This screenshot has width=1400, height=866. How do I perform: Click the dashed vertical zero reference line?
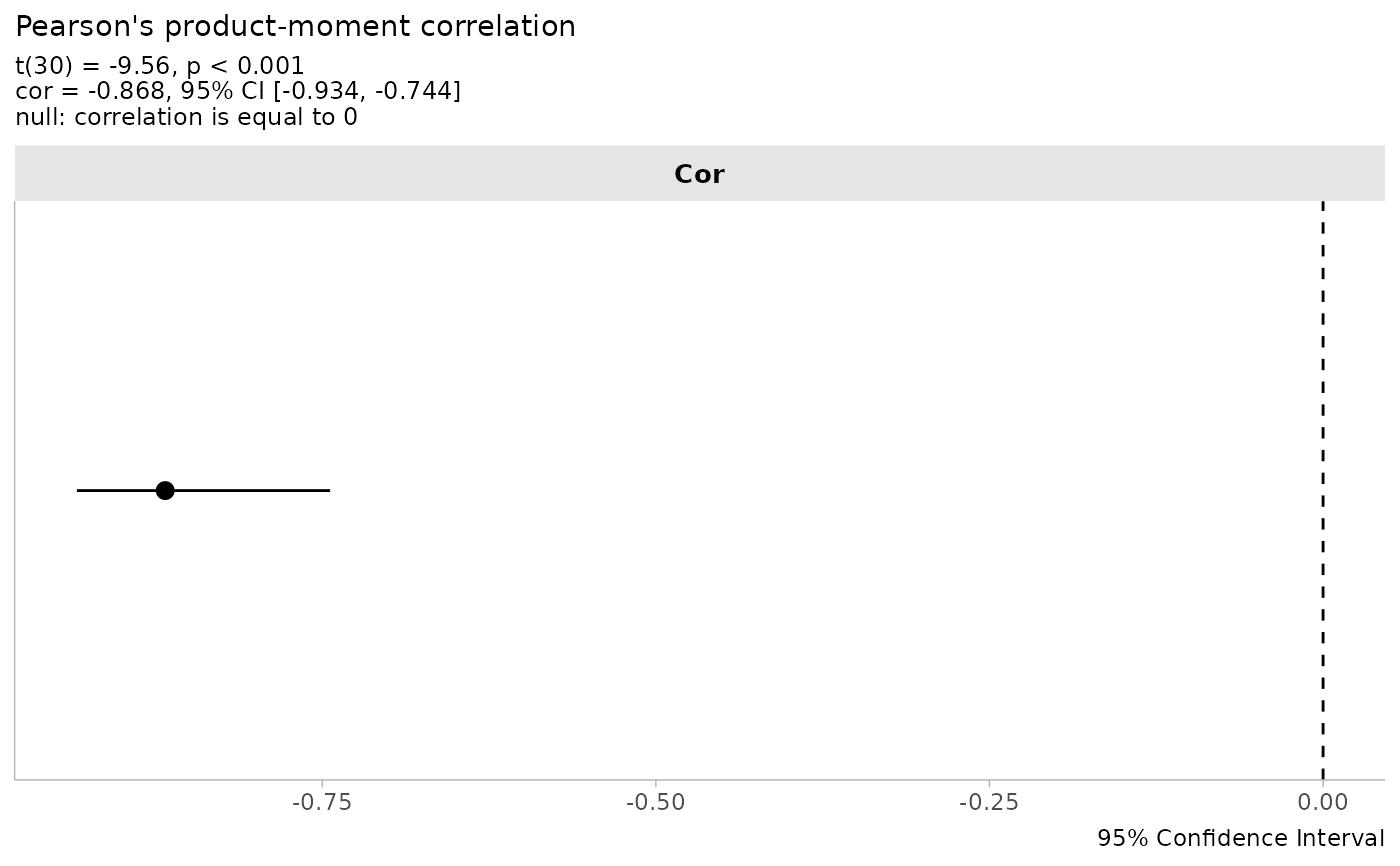coord(1323,400)
